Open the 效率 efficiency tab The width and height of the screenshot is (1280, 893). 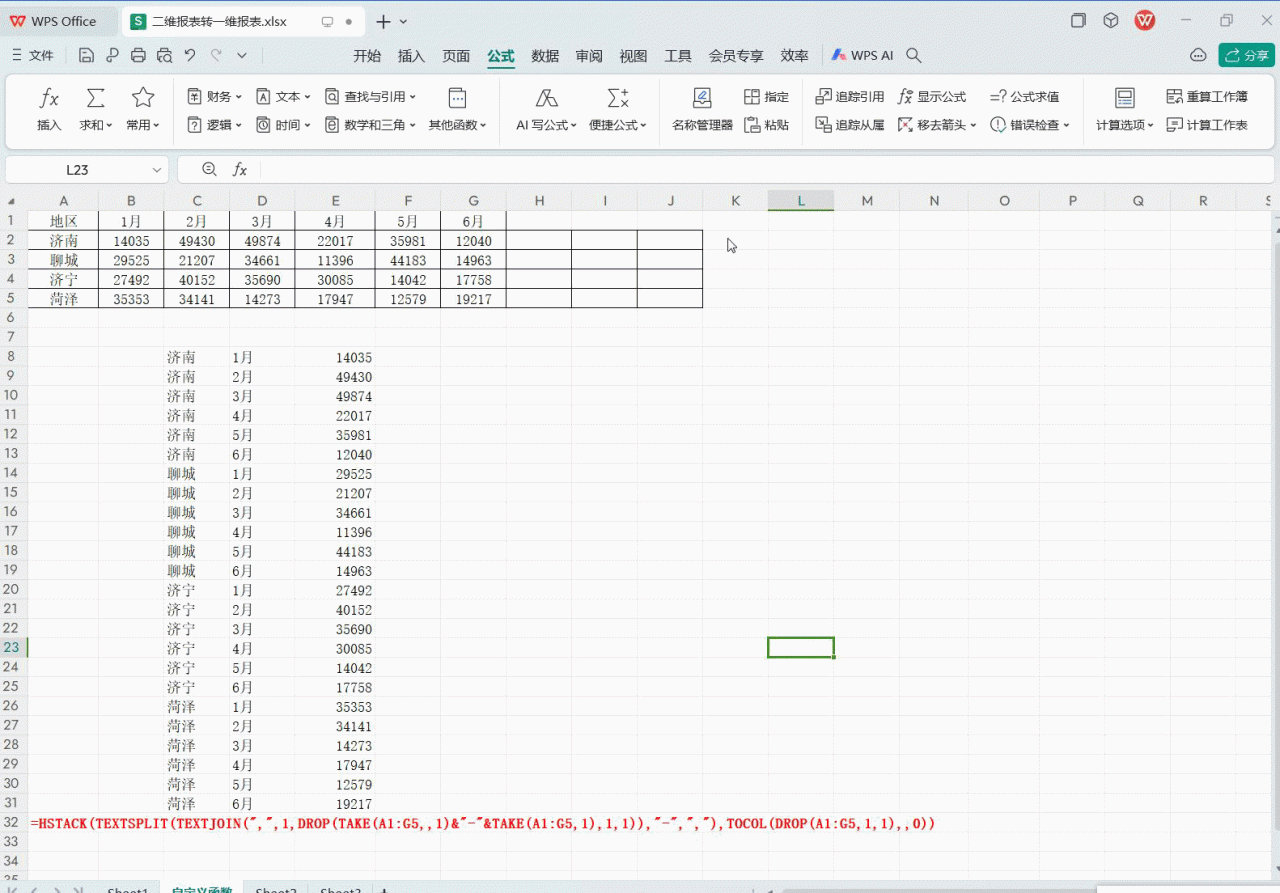tap(794, 56)
